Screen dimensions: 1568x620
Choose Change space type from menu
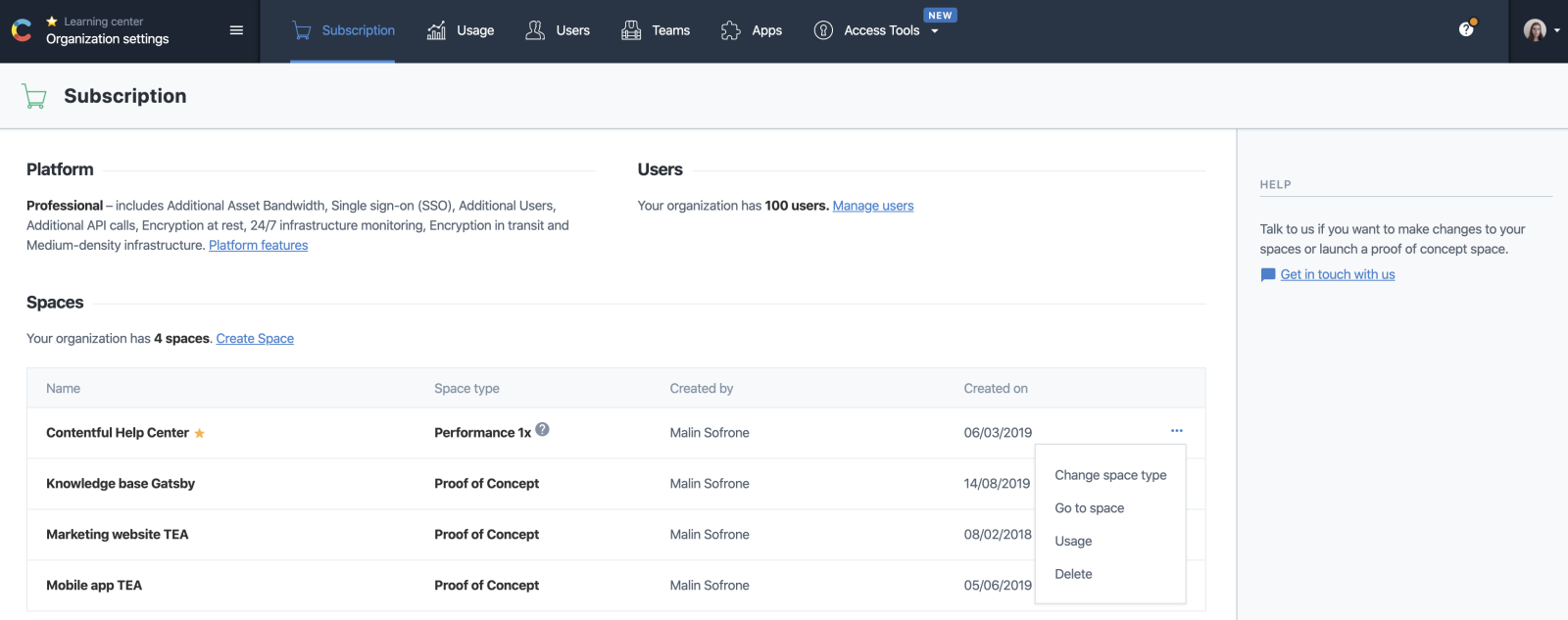tap(1110, 475)
